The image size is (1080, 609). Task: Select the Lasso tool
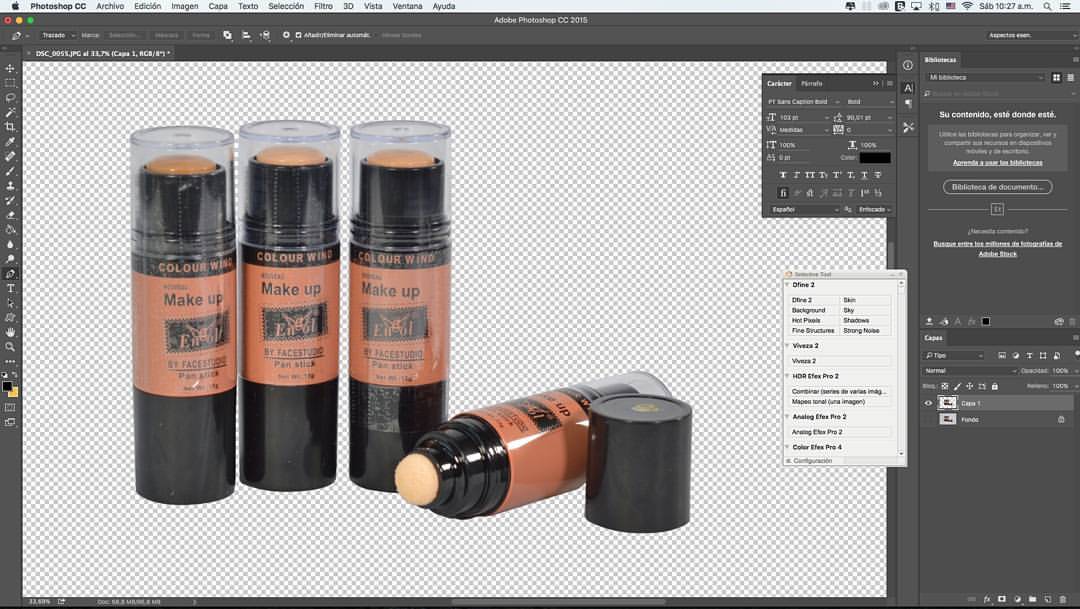click(10, 98)
